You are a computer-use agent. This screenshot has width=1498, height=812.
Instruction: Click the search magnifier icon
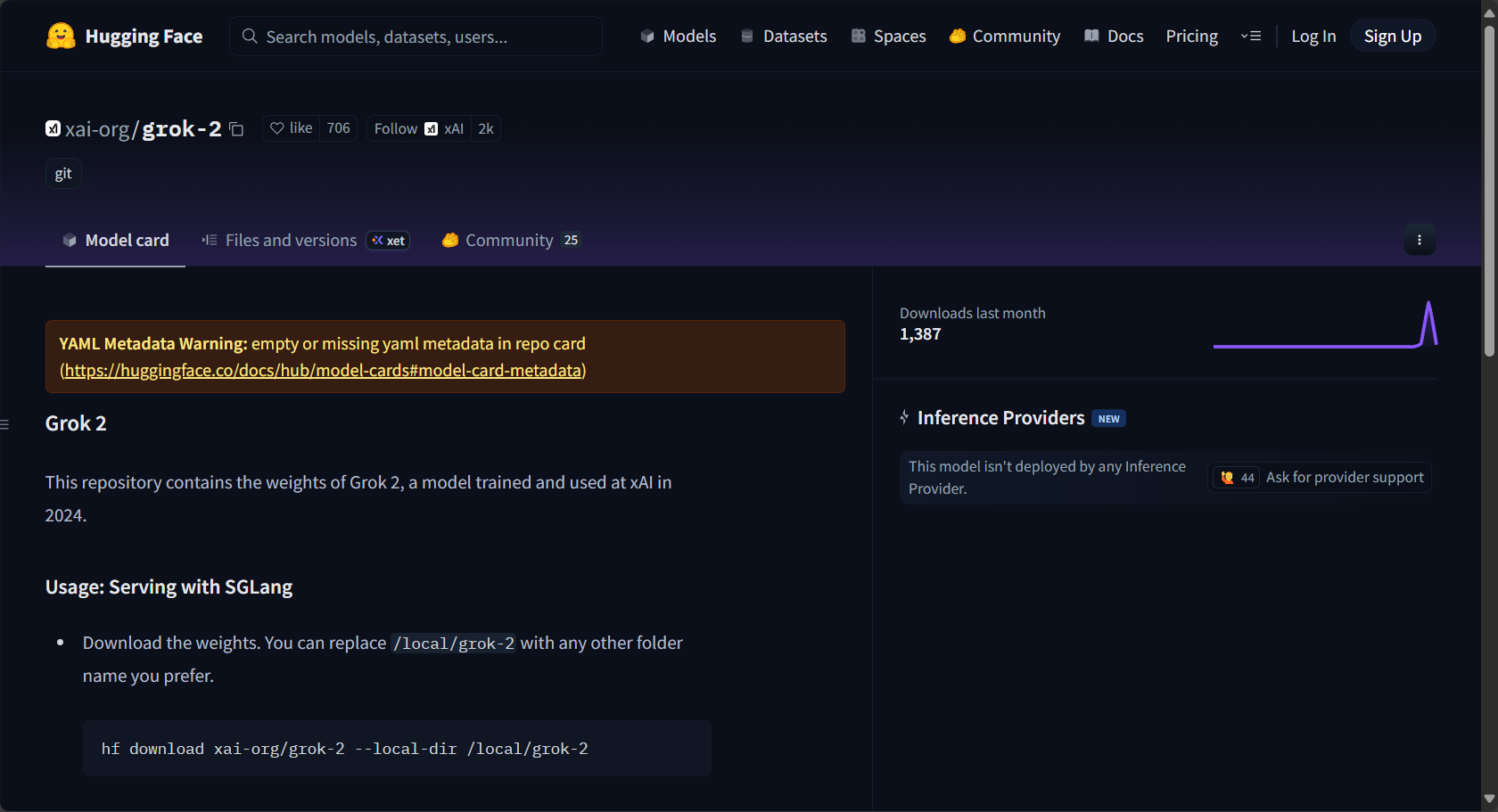pyautogui.click(x=250, y=37)
